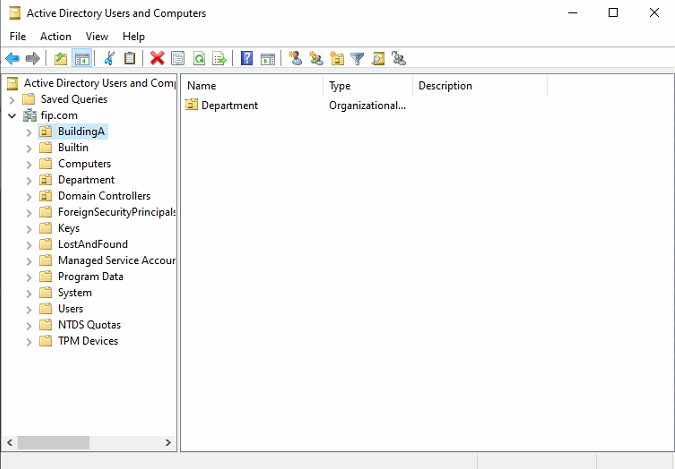Open the Action menu

click(x=56, y=37)
